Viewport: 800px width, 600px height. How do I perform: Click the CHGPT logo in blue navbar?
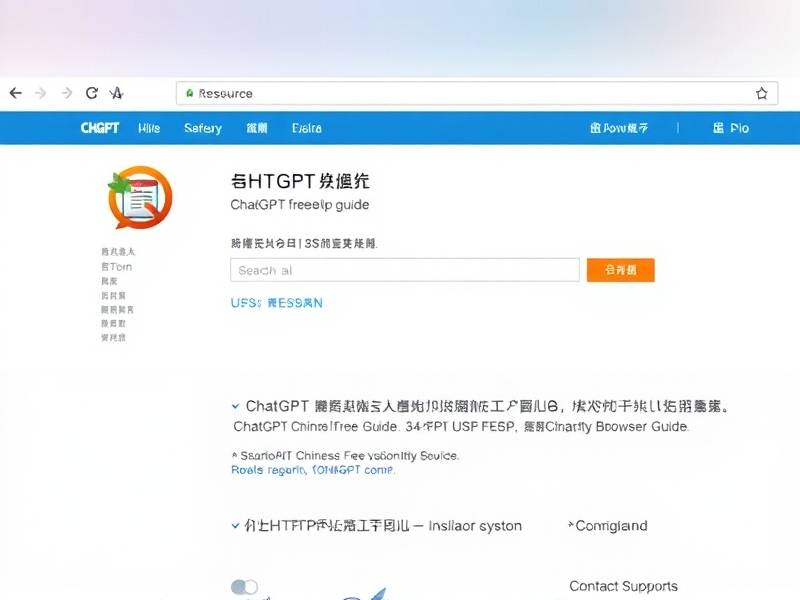pos(100,128)
